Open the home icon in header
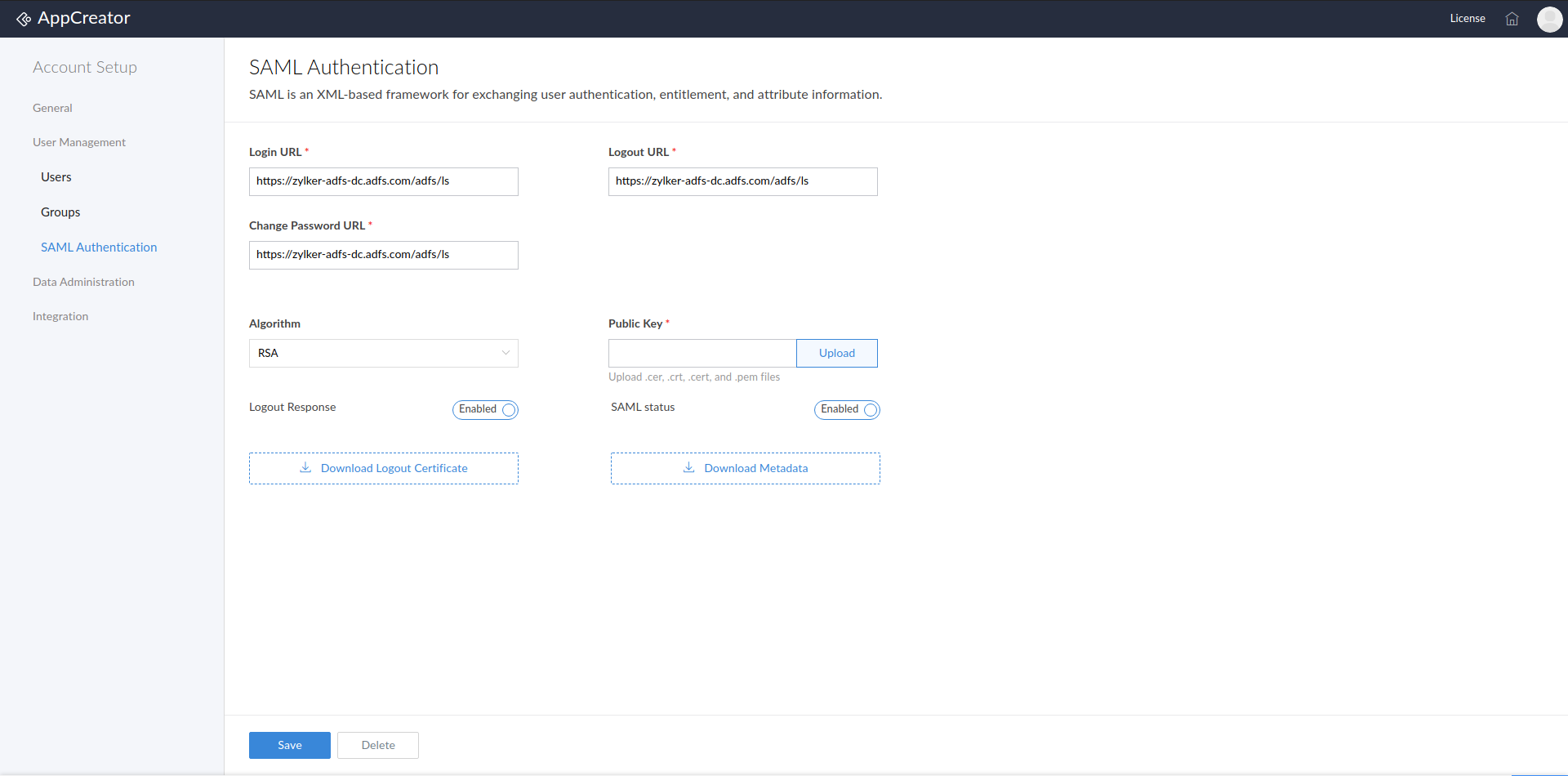Viewport: 1568px width, 776px height. click(x=1512, y=19)
